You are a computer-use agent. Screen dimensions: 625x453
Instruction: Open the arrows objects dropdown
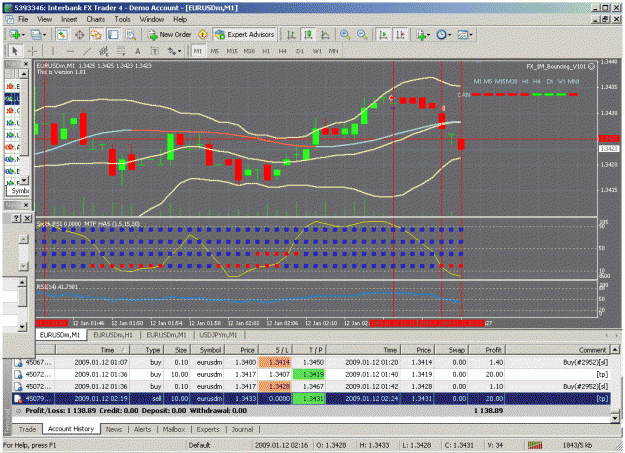(174, 51)
